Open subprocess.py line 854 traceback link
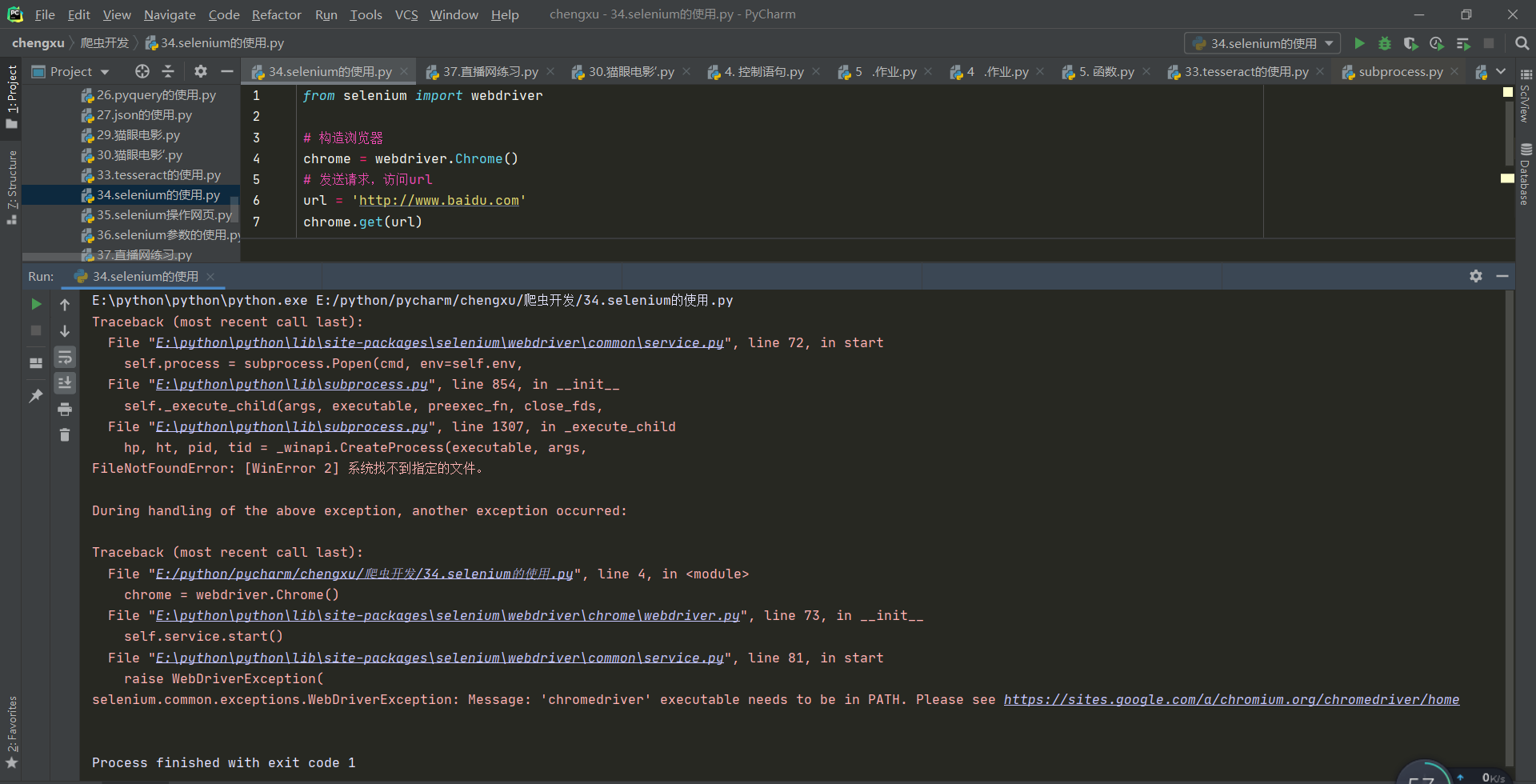The width and height of the screenshot is (1536, 784). 291,384
